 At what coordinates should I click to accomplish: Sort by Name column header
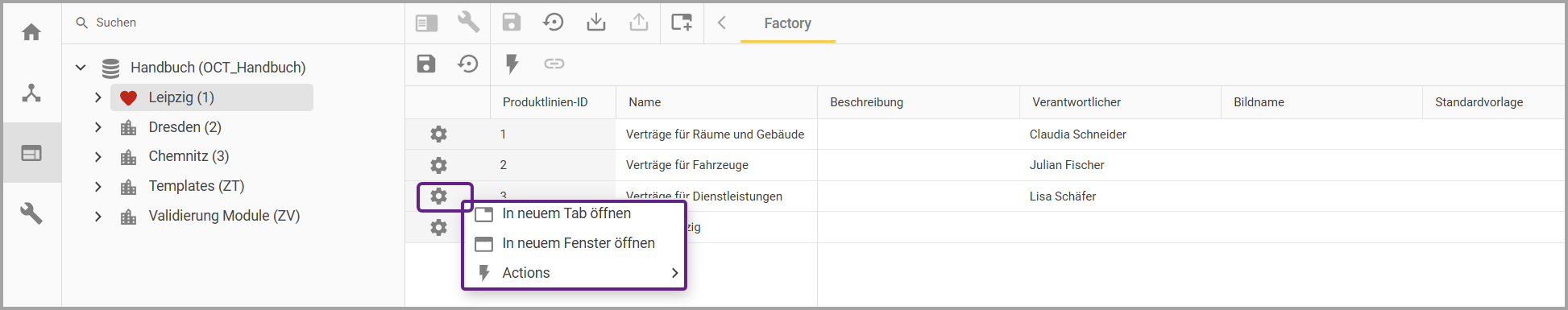[x=645, y=102]
